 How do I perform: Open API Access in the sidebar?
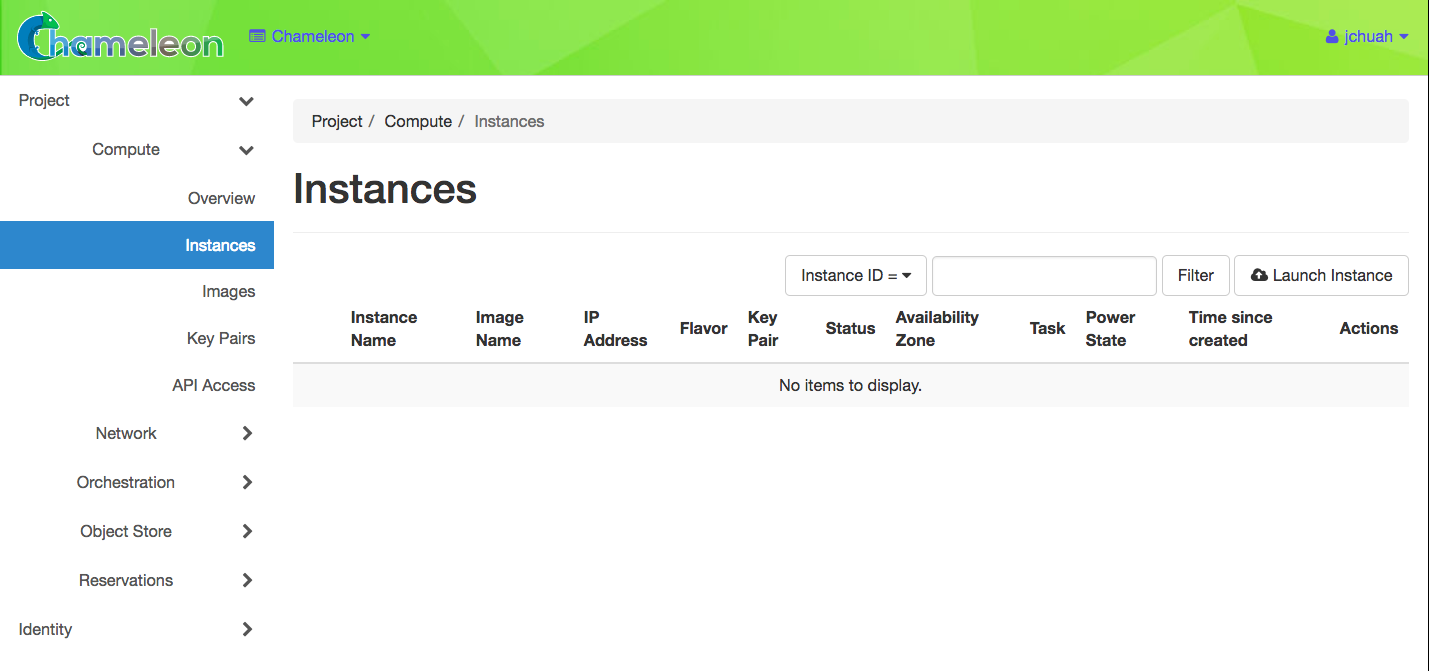(213, 385)
